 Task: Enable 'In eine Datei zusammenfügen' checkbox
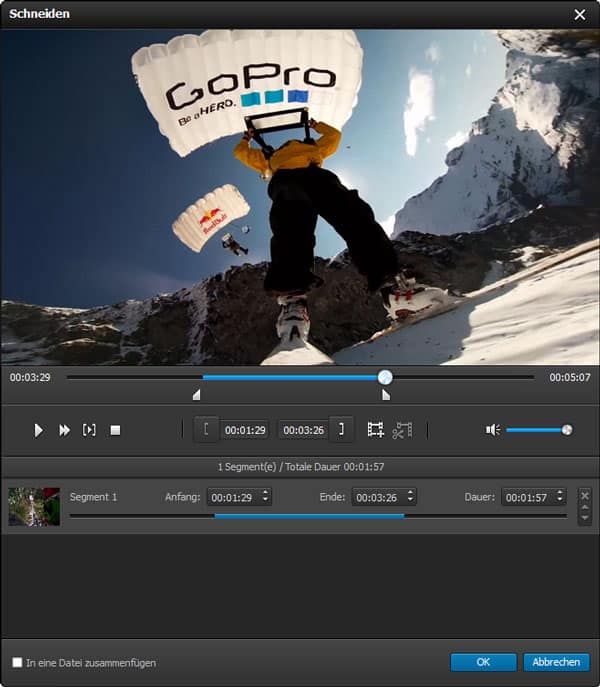(17, 662)
